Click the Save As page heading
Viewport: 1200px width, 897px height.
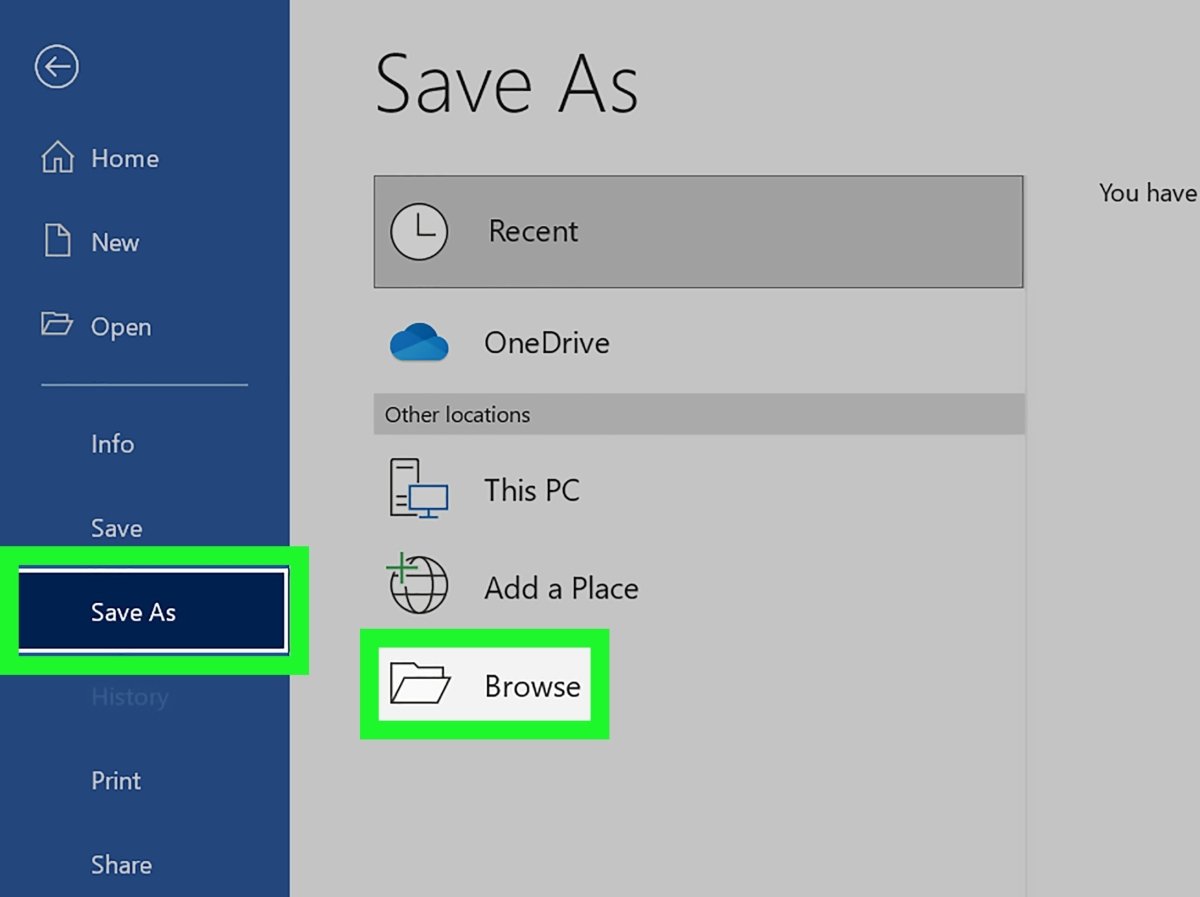[x=506, y=84]
